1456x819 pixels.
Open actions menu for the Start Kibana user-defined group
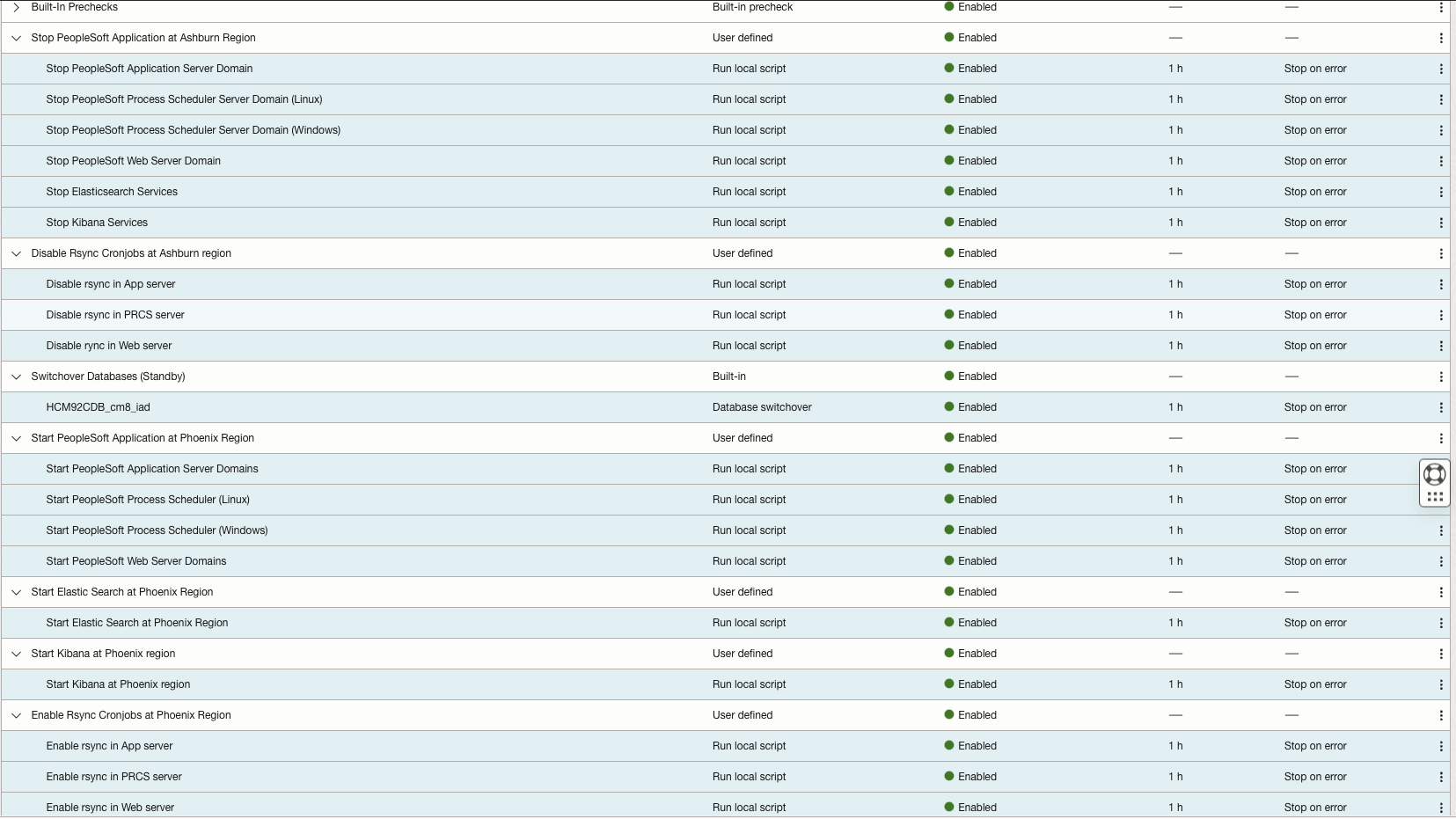1441,654
